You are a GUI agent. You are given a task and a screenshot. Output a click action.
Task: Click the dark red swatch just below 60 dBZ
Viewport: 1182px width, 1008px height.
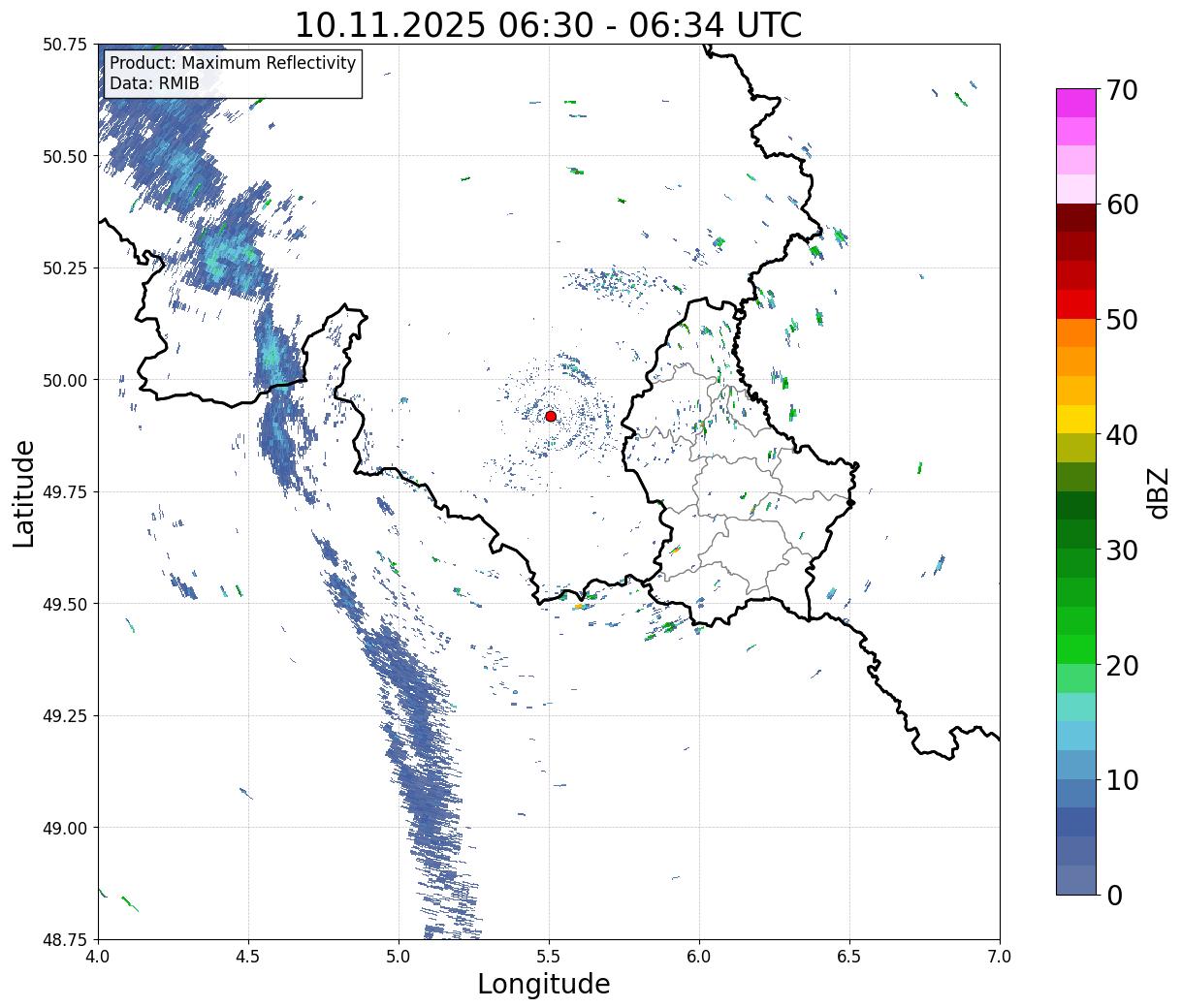(x=1076, y=218)
